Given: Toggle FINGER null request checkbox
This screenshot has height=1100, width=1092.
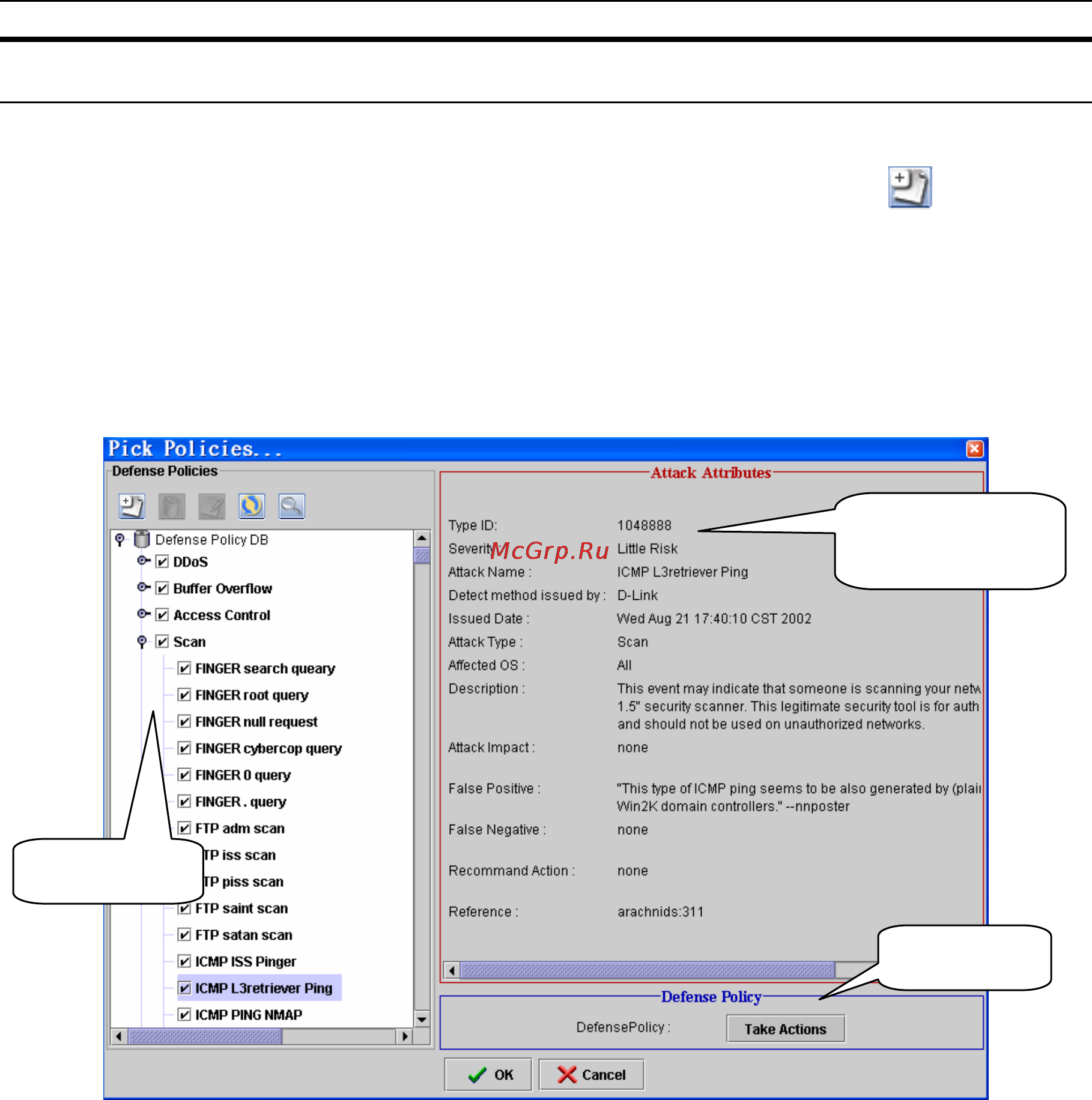Looking at the screenshot, I should [x=184, y=722].
